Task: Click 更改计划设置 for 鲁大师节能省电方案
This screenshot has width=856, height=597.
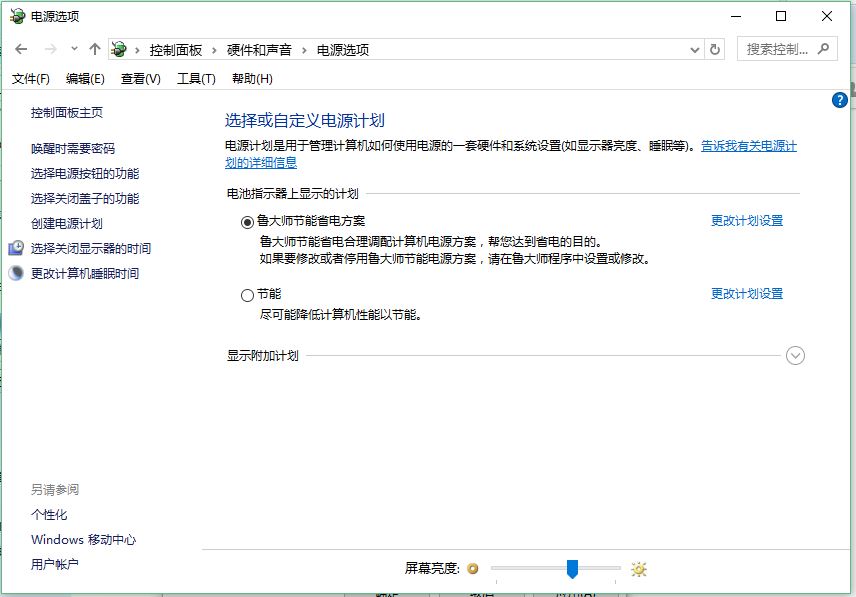Action: [x=747, y=220]
